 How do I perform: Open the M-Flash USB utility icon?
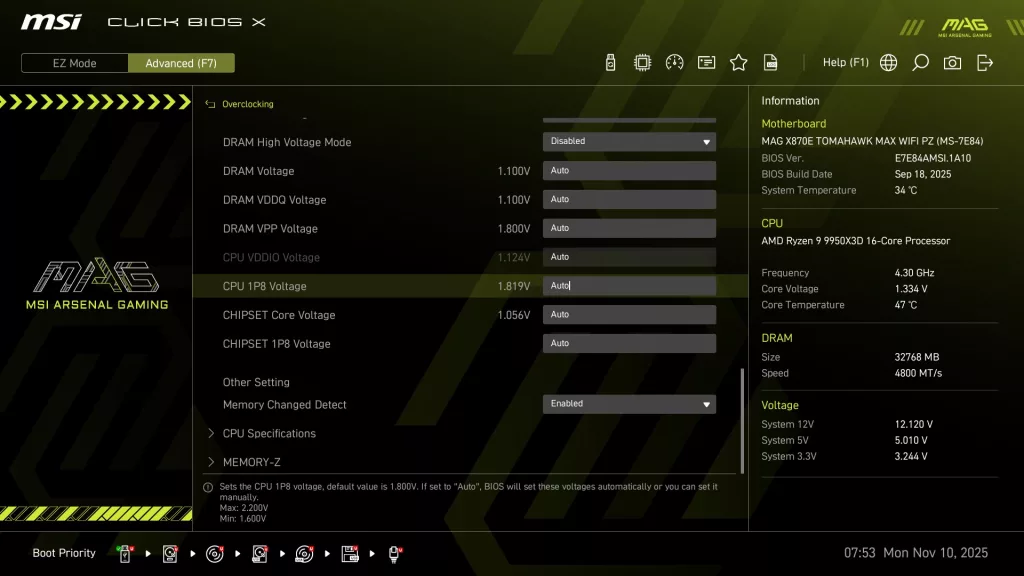point(610,62)
